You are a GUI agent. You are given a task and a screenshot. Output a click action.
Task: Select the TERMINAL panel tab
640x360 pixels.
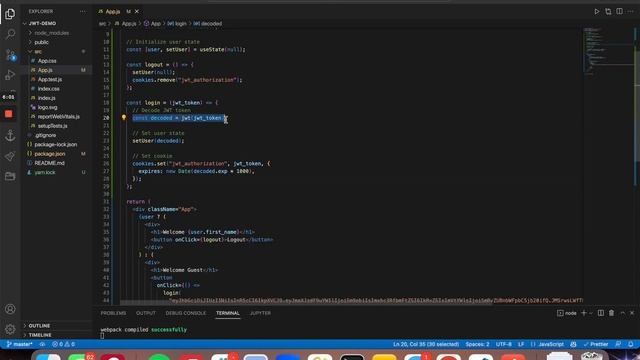228,313
